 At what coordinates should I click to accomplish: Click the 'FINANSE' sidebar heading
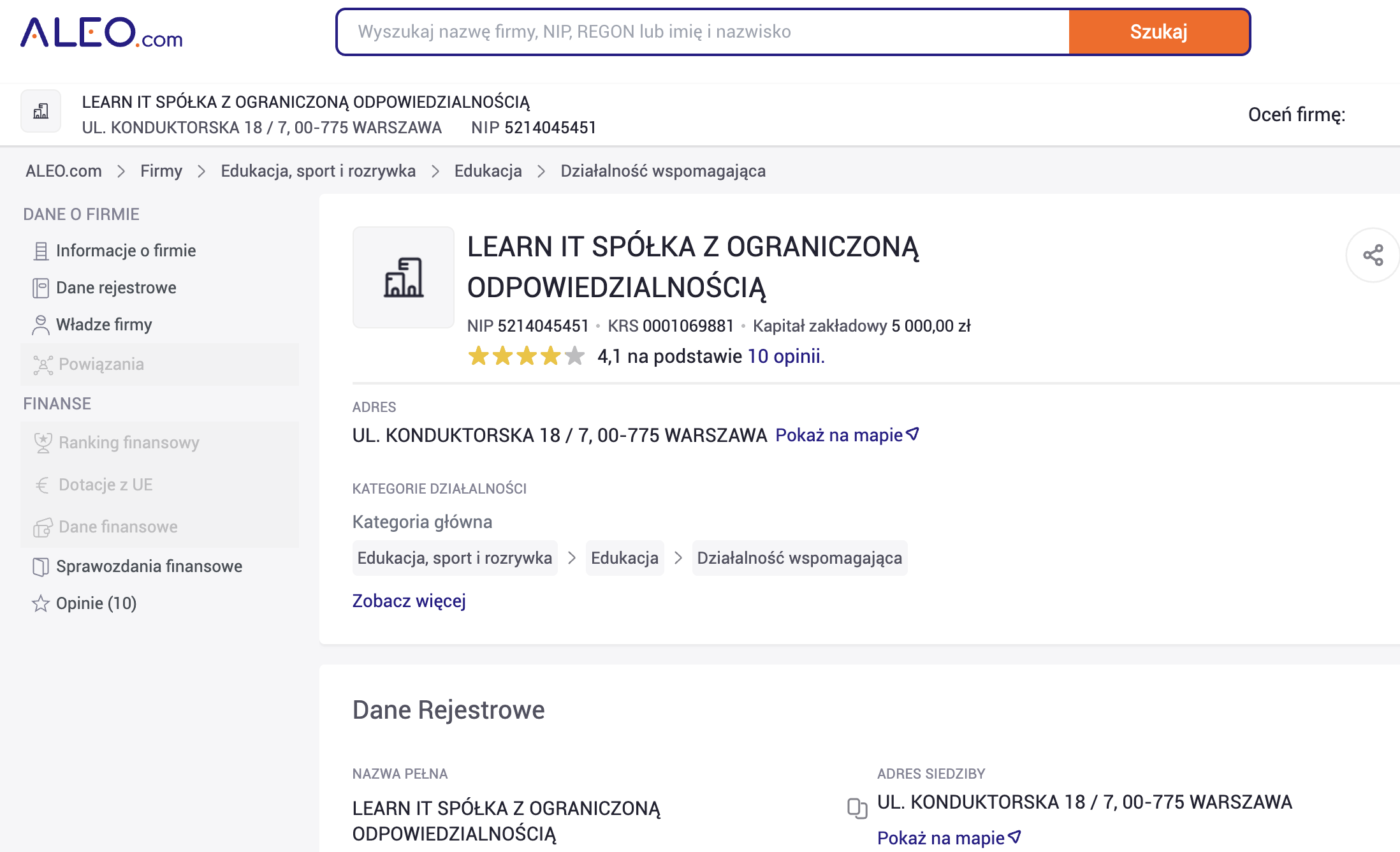(x=57, y=404)
